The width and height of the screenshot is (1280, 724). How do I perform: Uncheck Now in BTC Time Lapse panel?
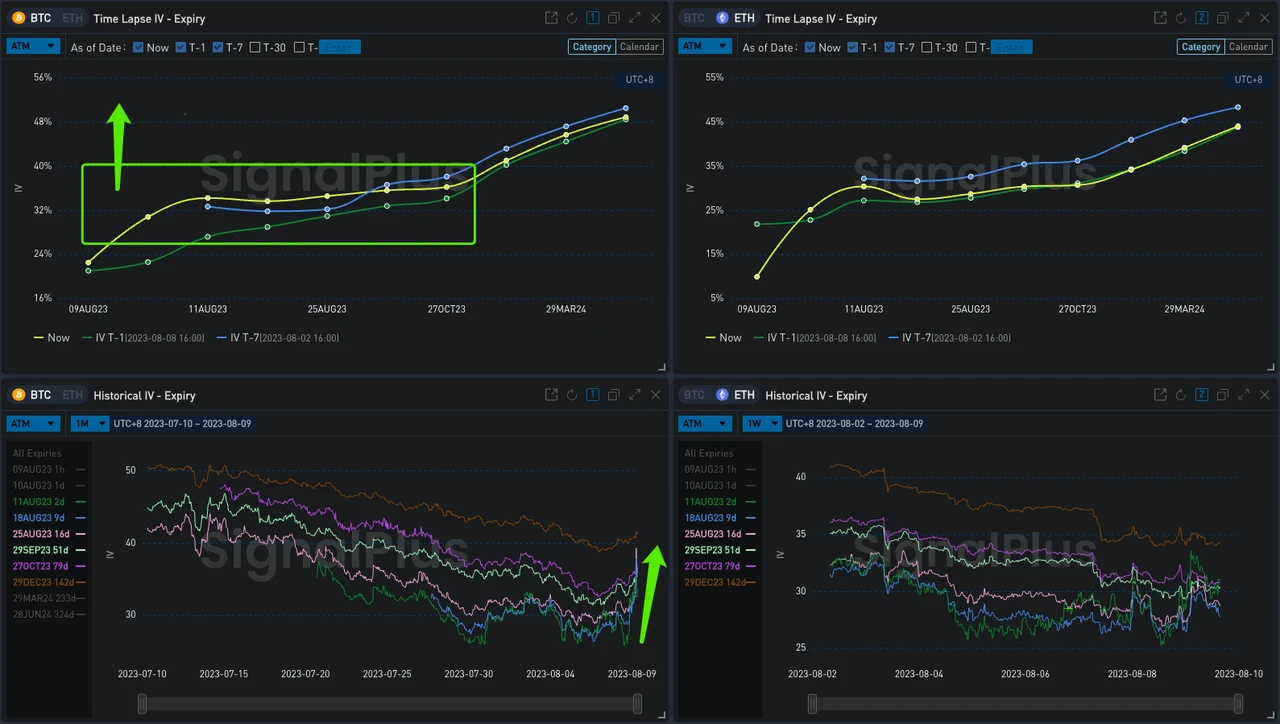pyautogui.click(x=138, y=47)
